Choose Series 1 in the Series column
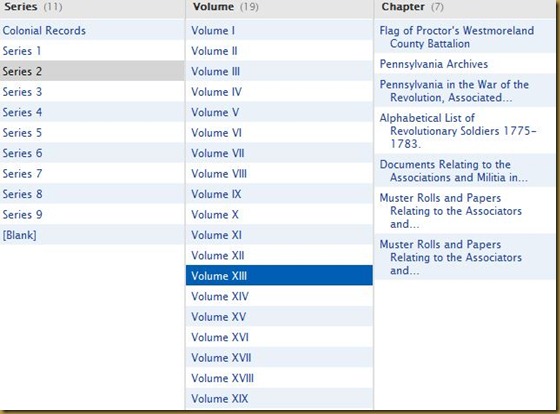The image size is (560, 414). pyautogui.click(x=92, y=51)
